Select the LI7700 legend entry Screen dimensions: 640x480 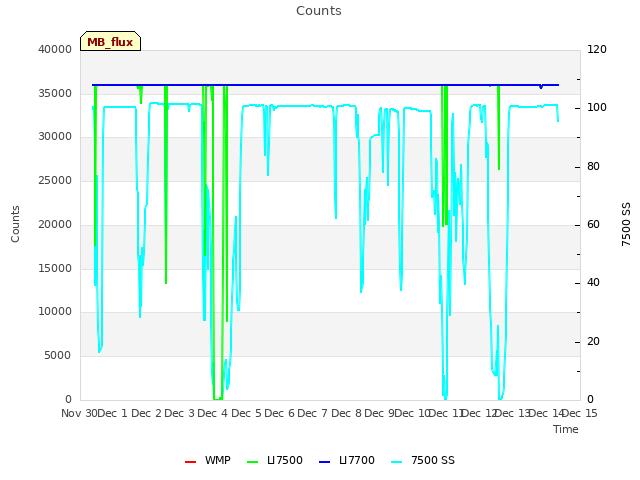347,461
